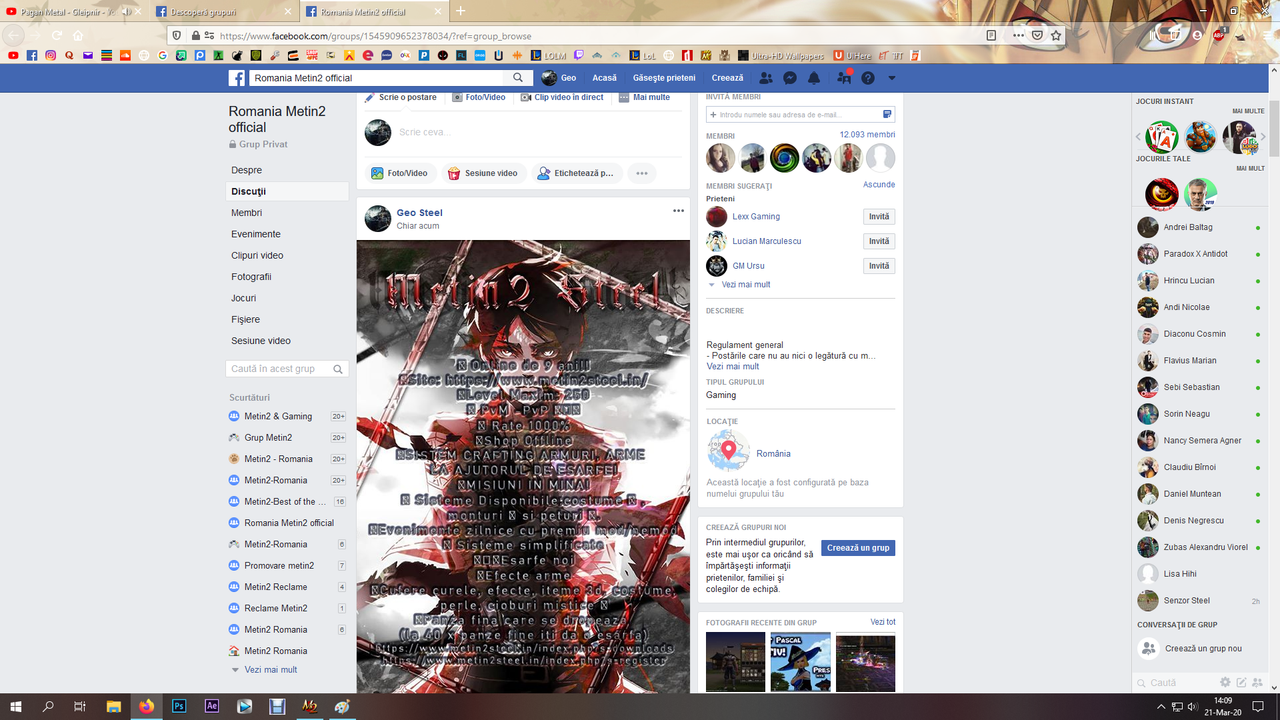Screen dimensions: 1280x720
Task: Open After Effects from the Windows taskbar
Action: (x=212, y=706)
